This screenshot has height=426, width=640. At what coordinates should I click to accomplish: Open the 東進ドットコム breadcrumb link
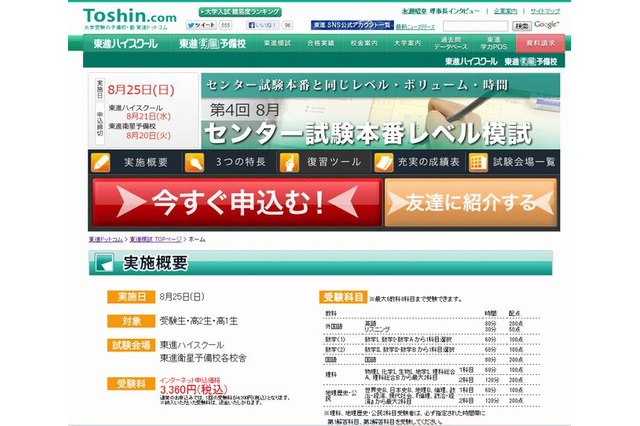tap(106, 240)
